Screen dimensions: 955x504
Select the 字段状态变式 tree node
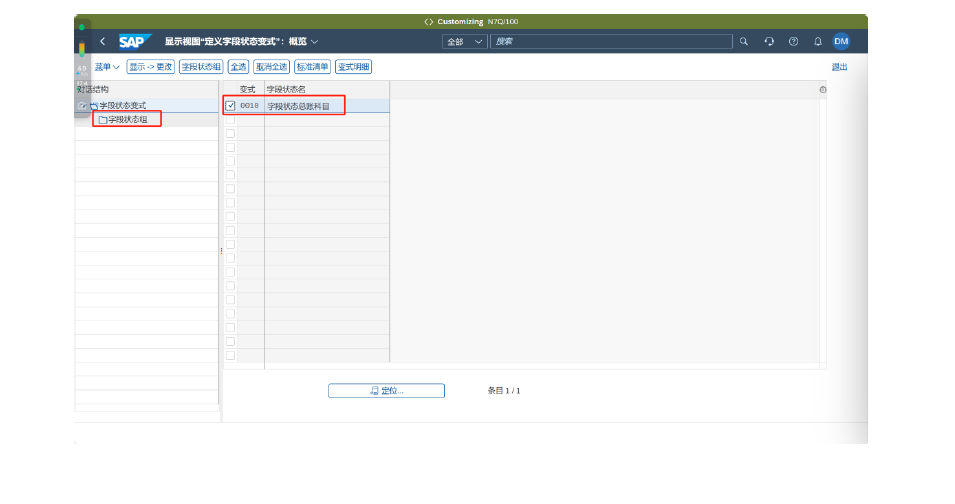coord(122,105)
